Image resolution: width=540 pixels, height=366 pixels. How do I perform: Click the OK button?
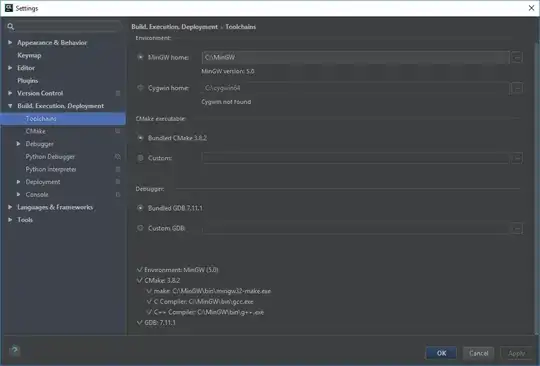(x=441, y=353)
